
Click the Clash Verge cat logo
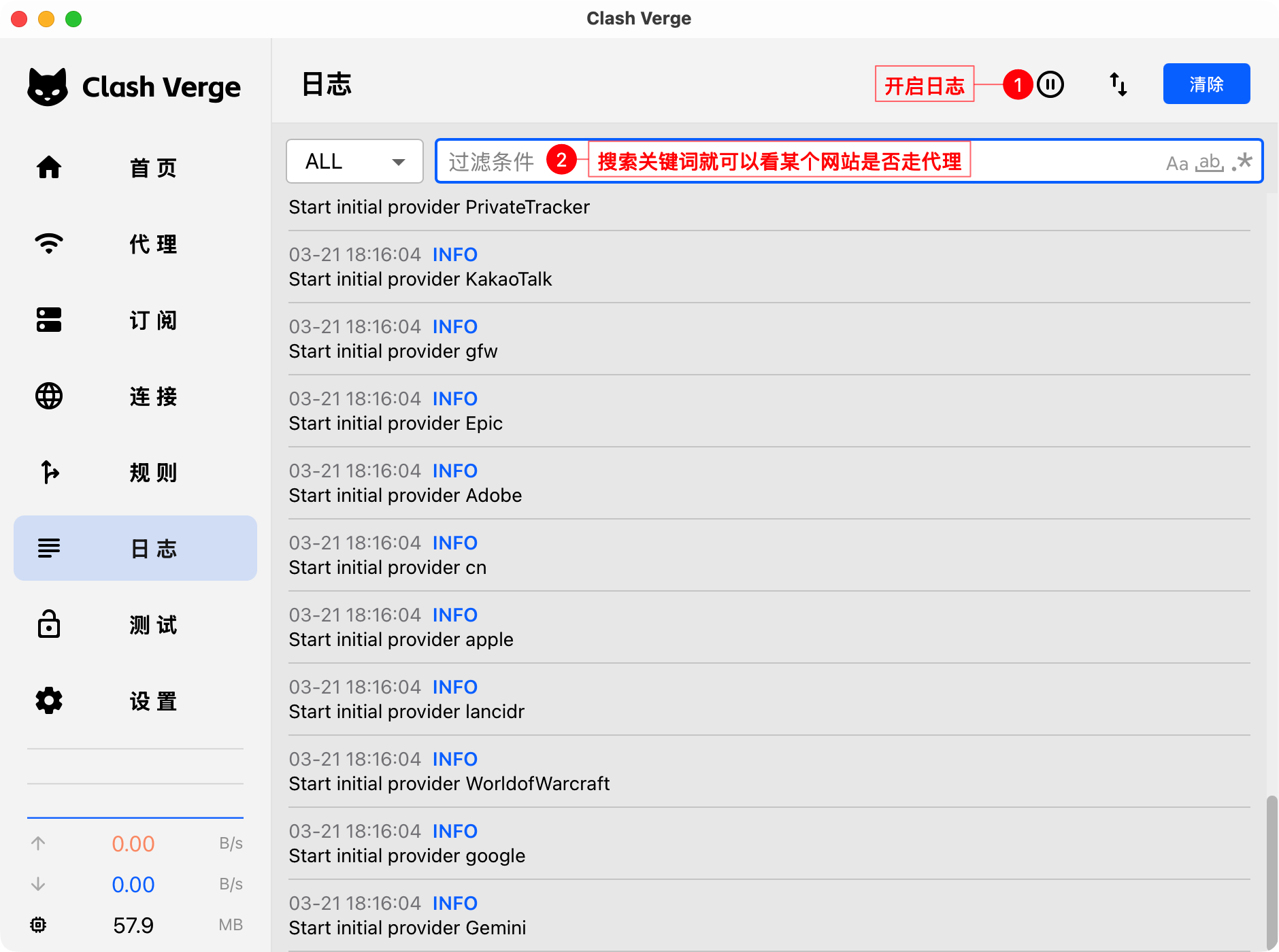(x=48, y=87)
